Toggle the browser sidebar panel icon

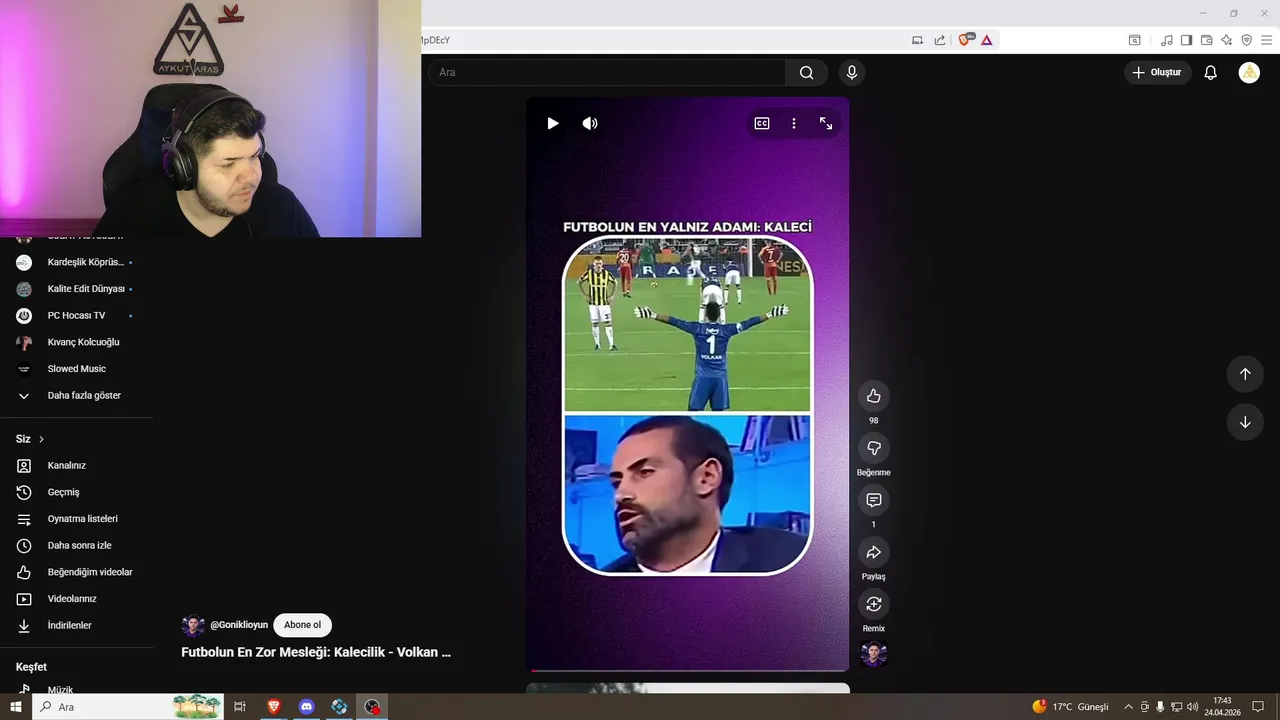1186,40
